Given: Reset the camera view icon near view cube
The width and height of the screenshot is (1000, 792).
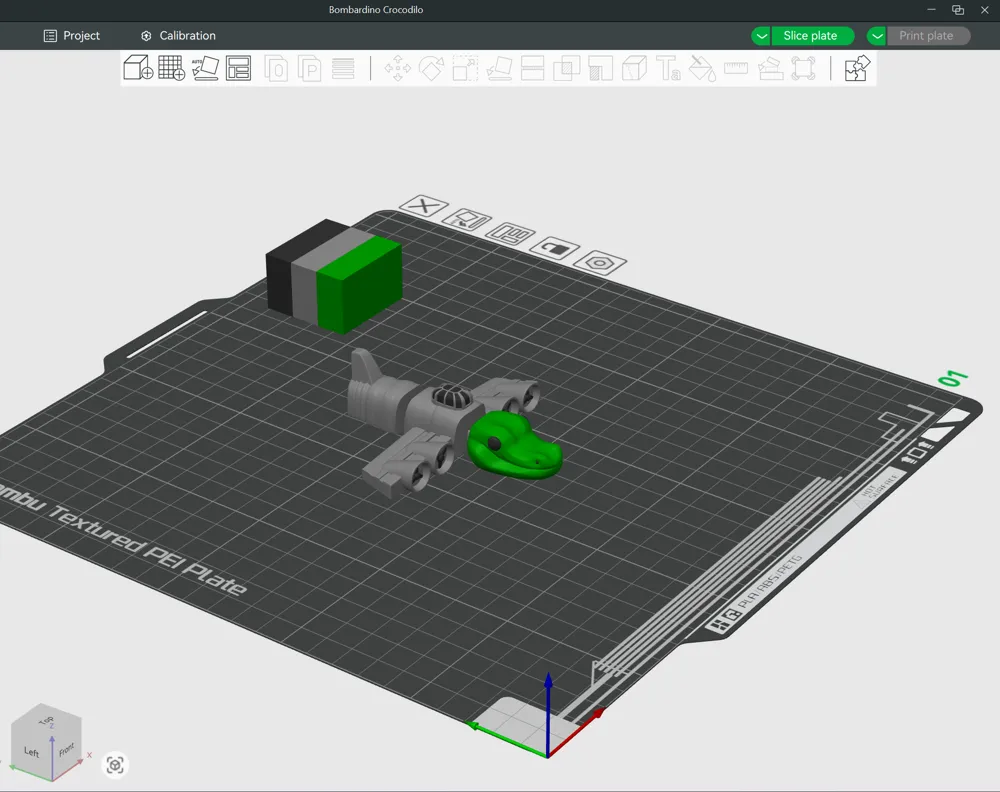Looking at the screenshot, I should (115, 765).
